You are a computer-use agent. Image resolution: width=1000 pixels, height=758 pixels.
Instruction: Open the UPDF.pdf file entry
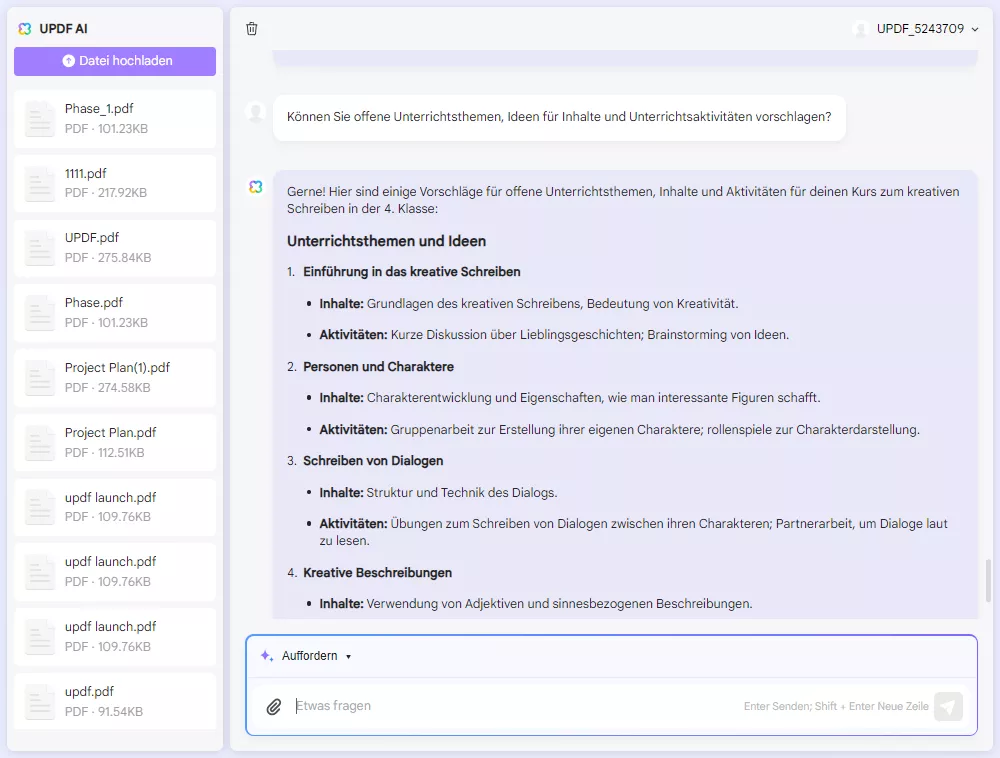coord(114,246)
